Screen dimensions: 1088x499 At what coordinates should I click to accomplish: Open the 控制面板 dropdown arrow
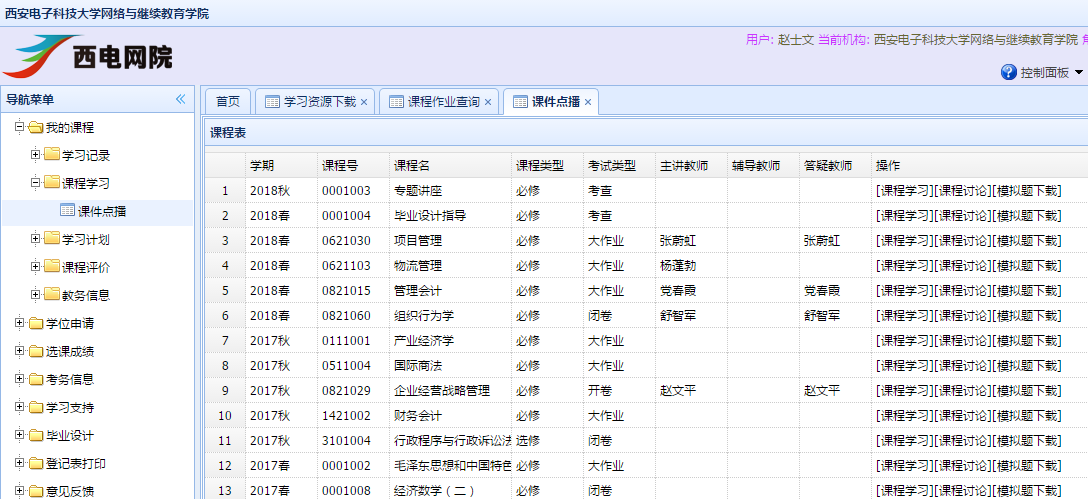click(1079, 73)
